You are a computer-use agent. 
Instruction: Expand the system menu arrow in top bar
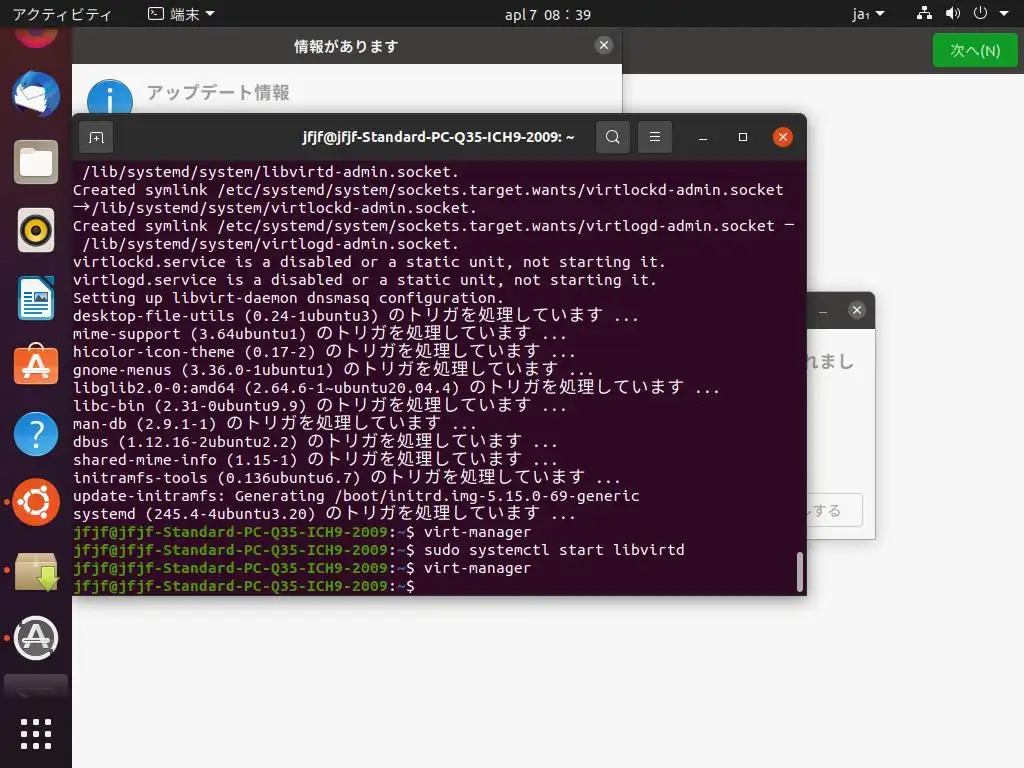point(1004,13)
